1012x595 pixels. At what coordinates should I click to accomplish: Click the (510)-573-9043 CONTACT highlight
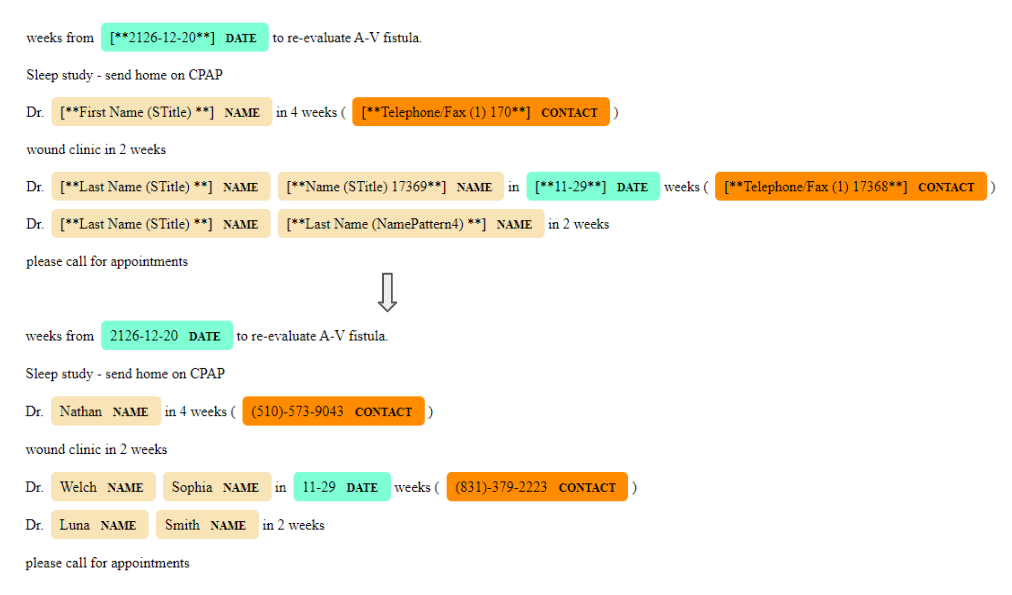click(333, 410)
